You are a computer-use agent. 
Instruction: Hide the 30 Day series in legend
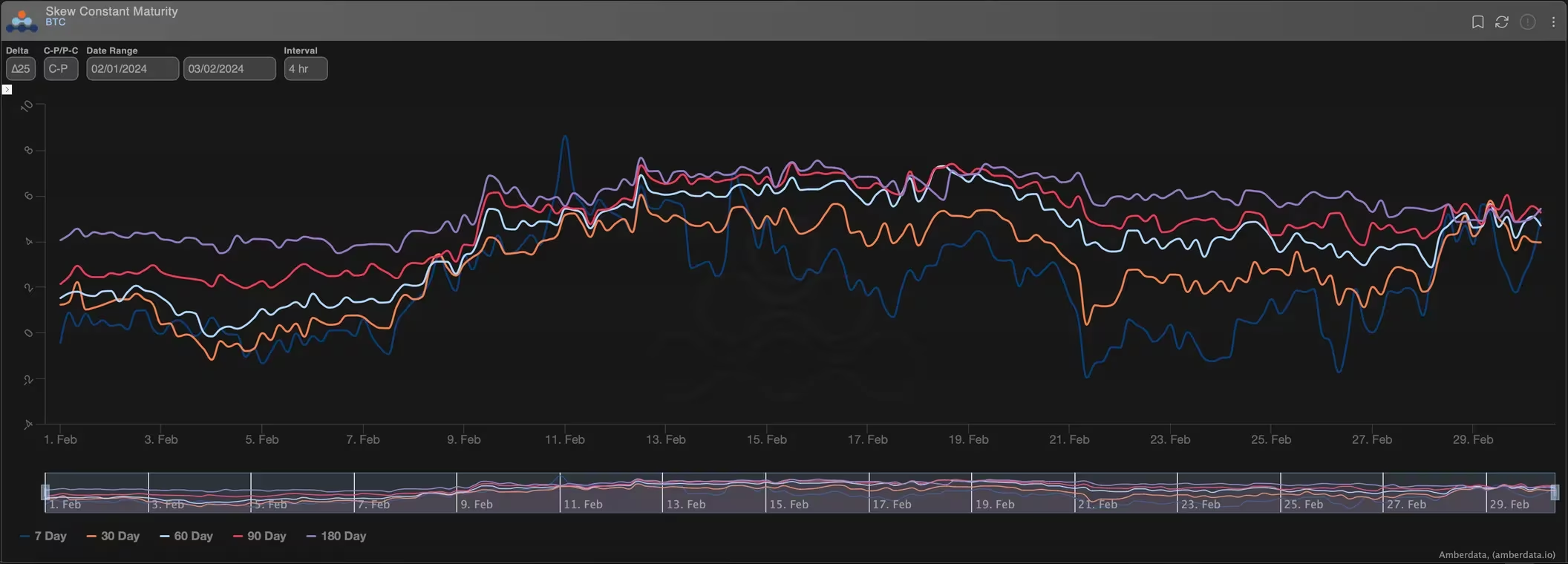tap(114, 536)
